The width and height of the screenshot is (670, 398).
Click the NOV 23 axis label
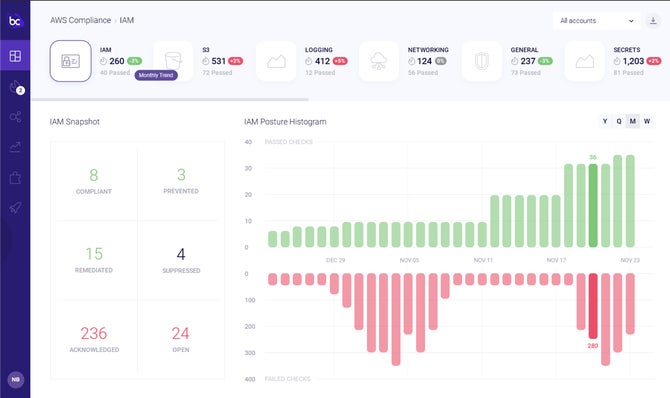[x=630, y=260]
